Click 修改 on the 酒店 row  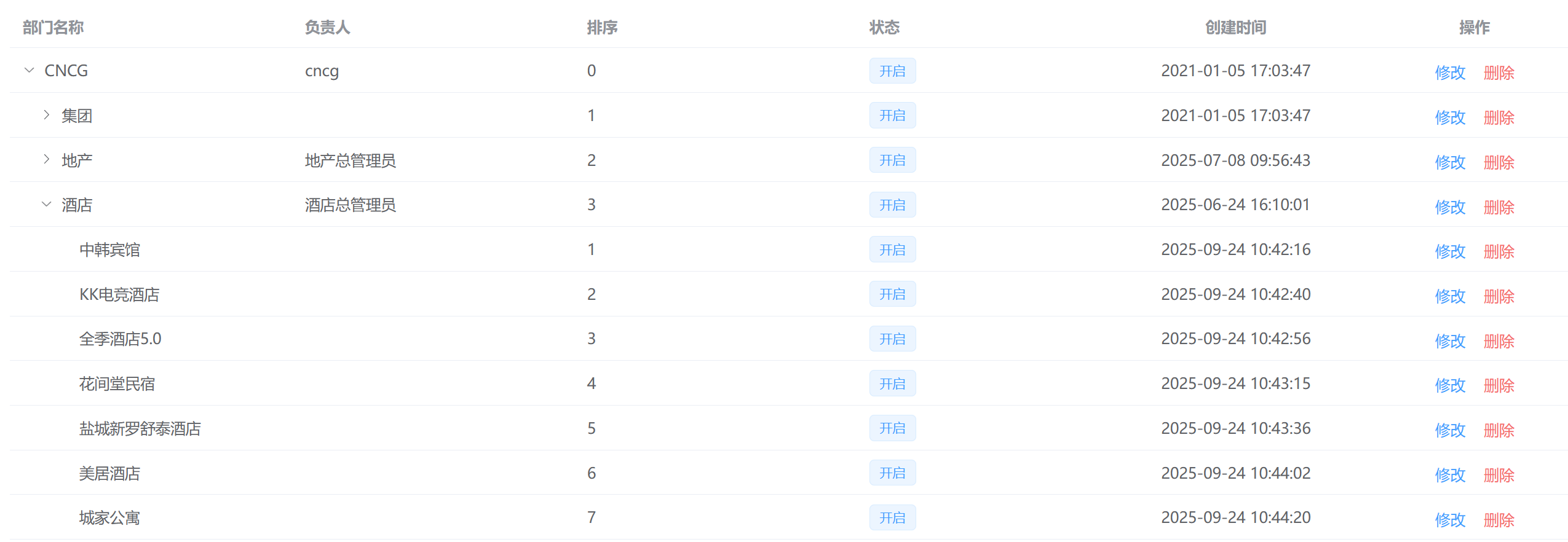point(1449,207)
